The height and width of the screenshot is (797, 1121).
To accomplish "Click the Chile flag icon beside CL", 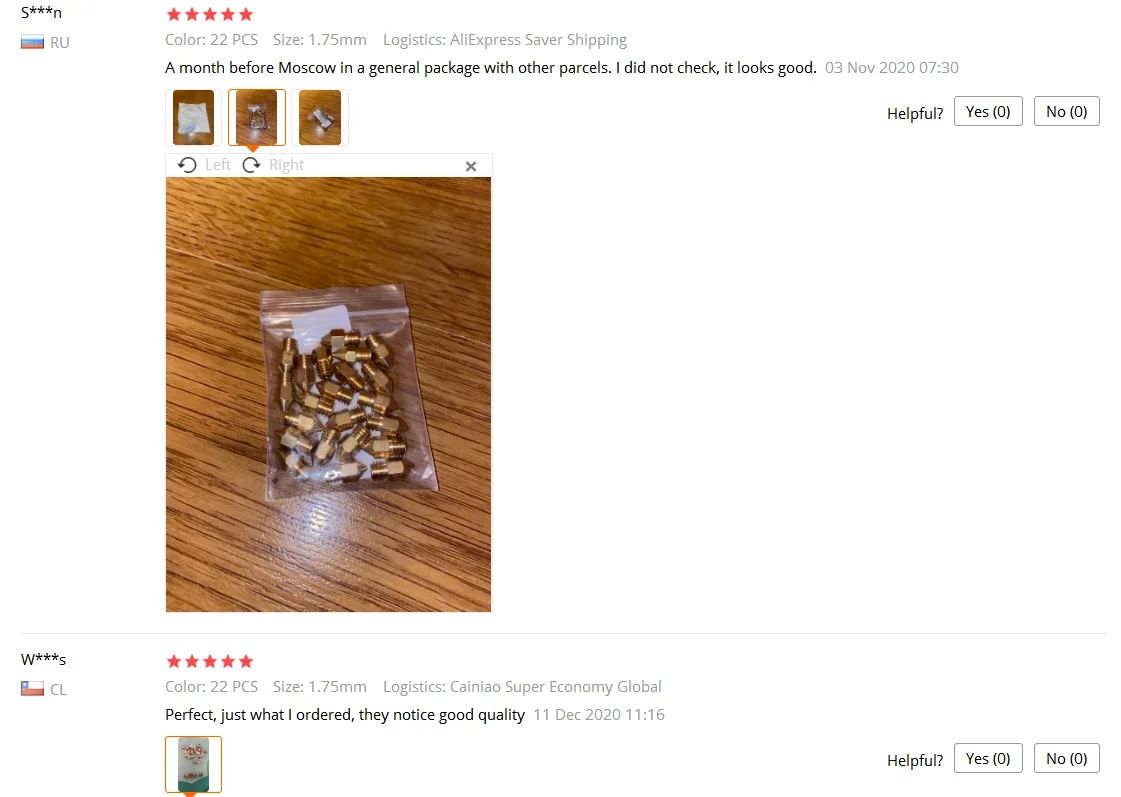I will [32, 689].
